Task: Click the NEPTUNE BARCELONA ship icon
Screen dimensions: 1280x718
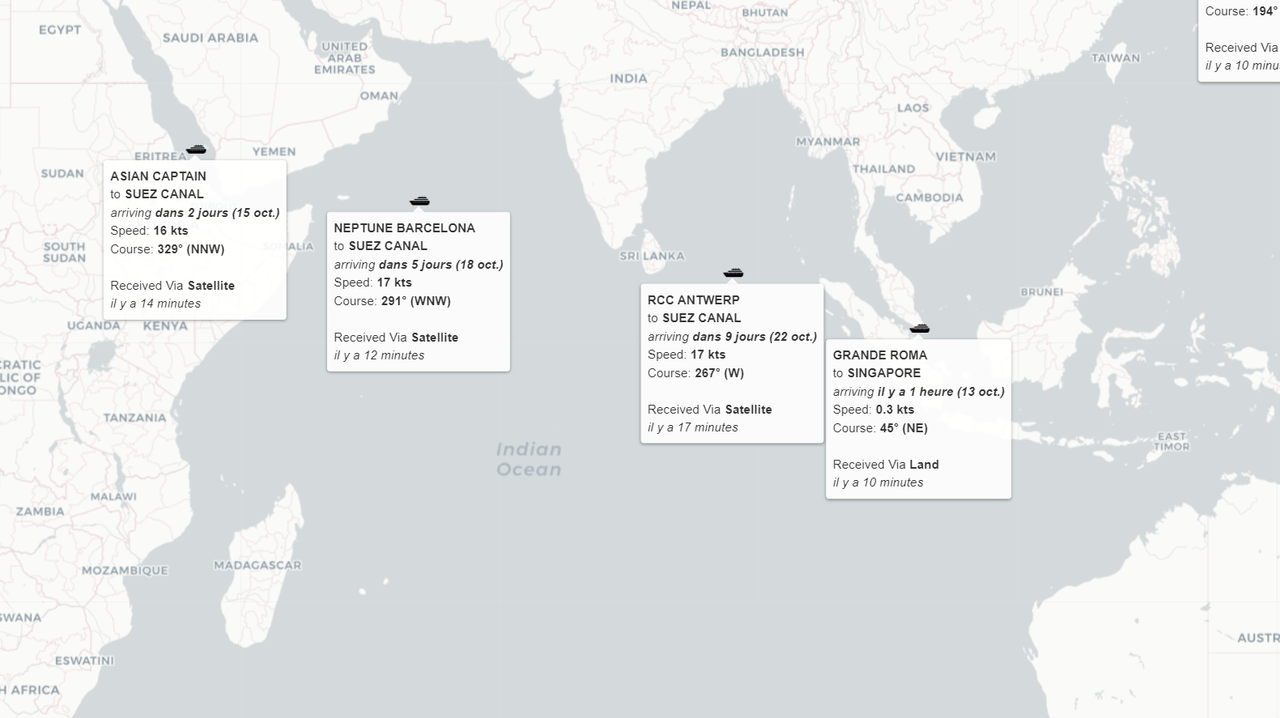Action: pos(419,201)
